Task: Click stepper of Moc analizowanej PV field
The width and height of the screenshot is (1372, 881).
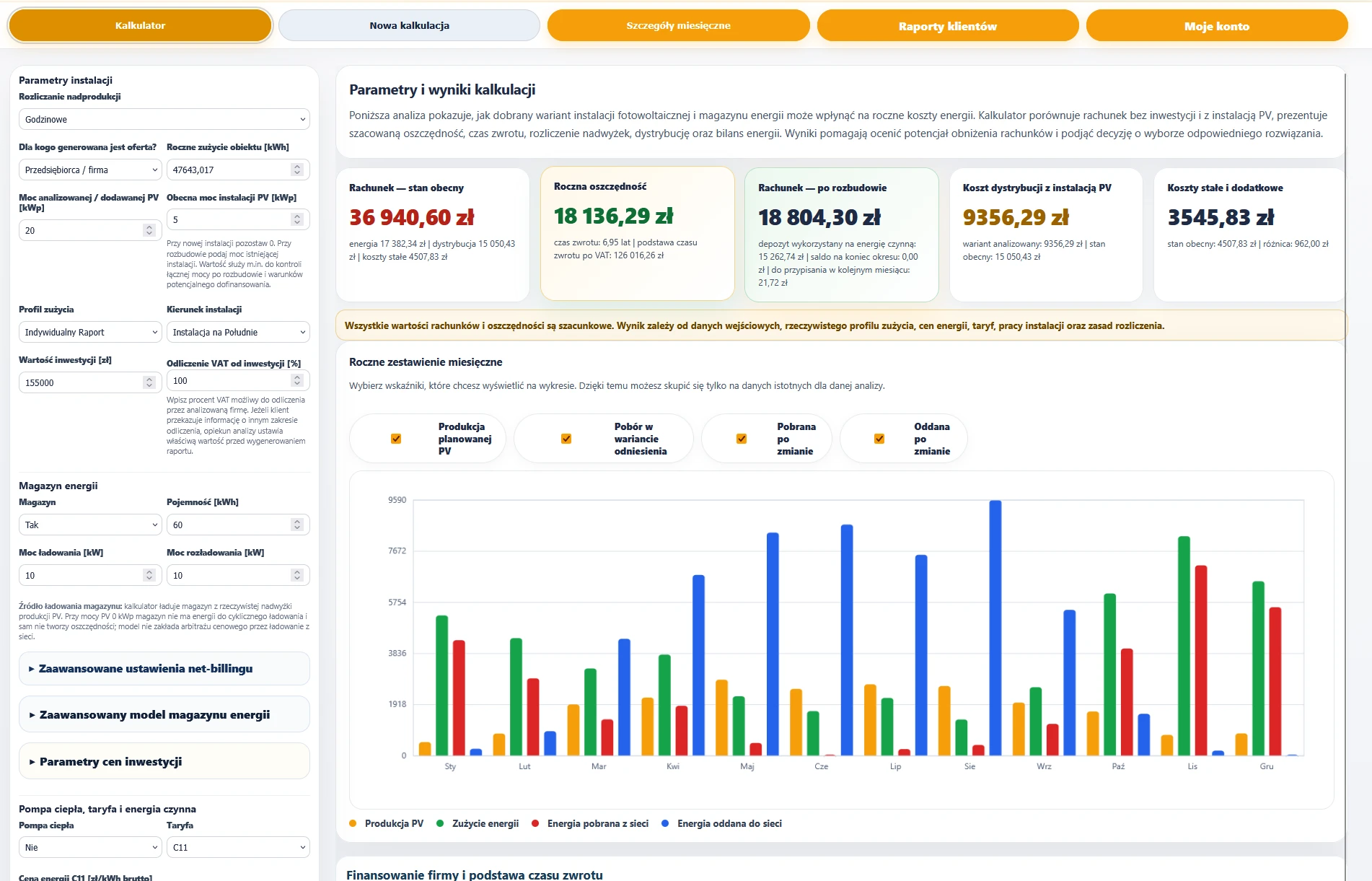Action: pos(149,230)
